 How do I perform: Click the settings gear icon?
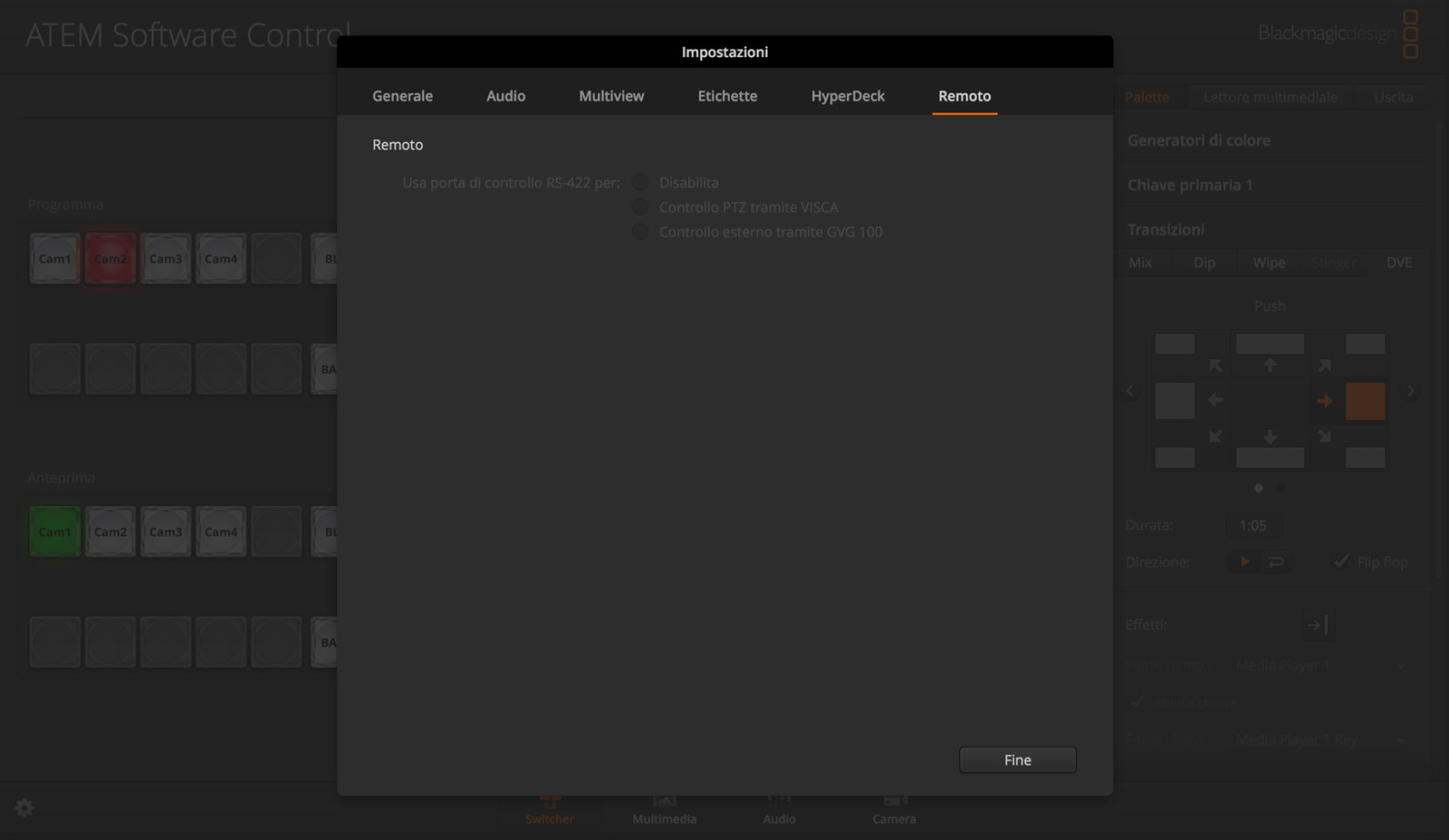click(x=24, y=807)
